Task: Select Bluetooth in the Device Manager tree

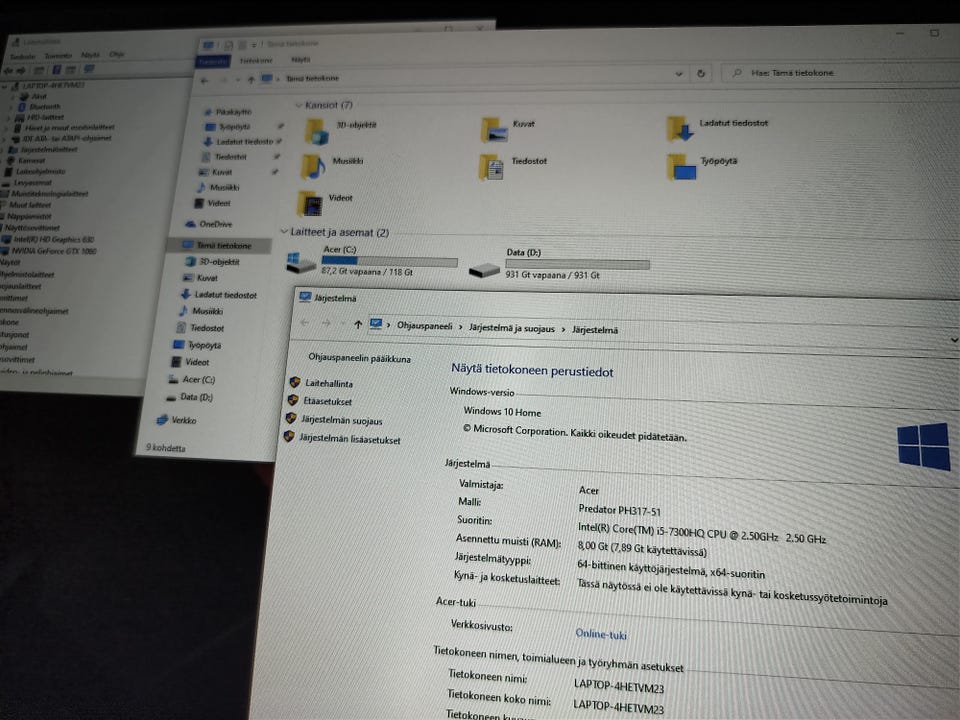Action: coord(40,107)
